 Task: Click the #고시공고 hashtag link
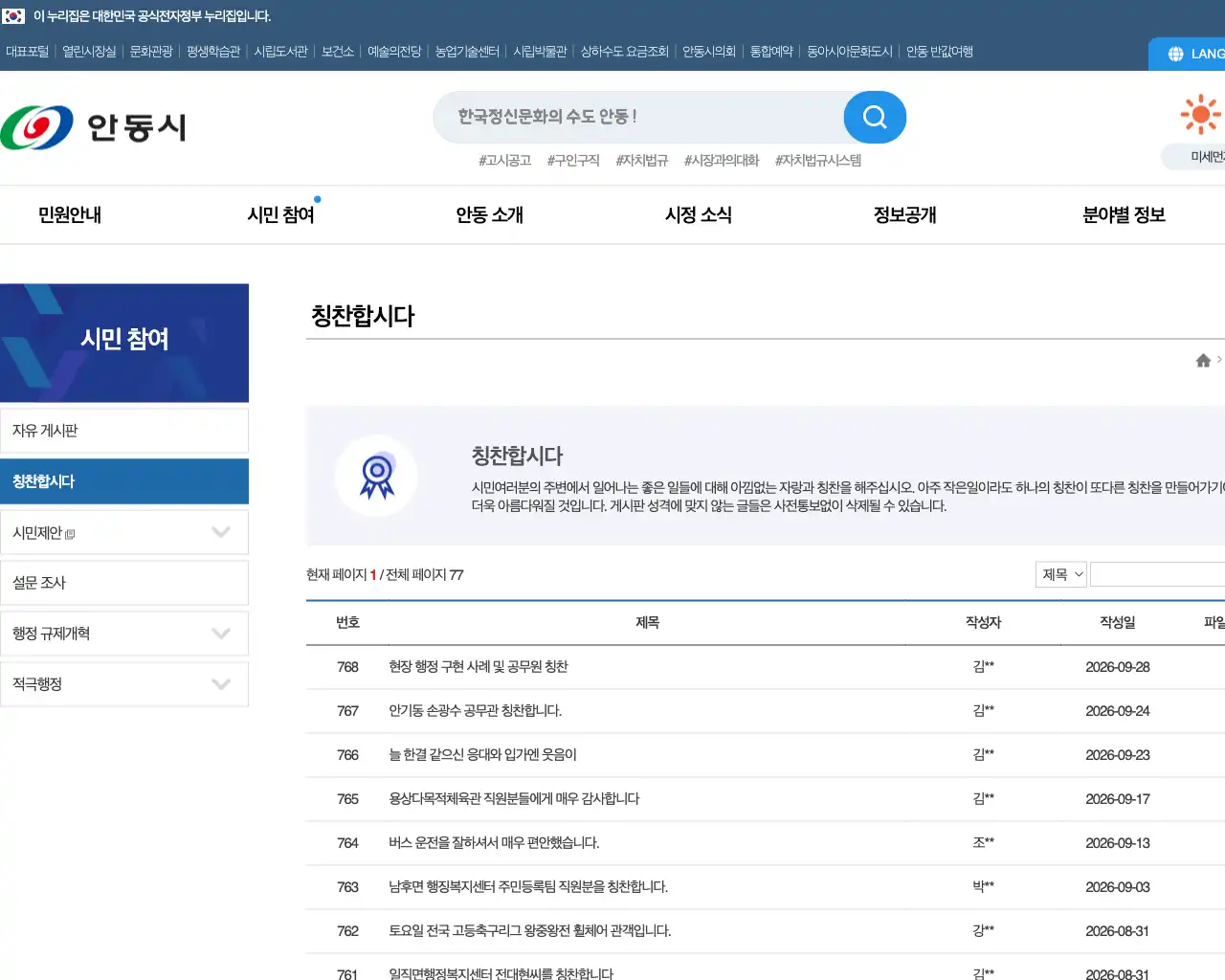[x=505, y=161]
